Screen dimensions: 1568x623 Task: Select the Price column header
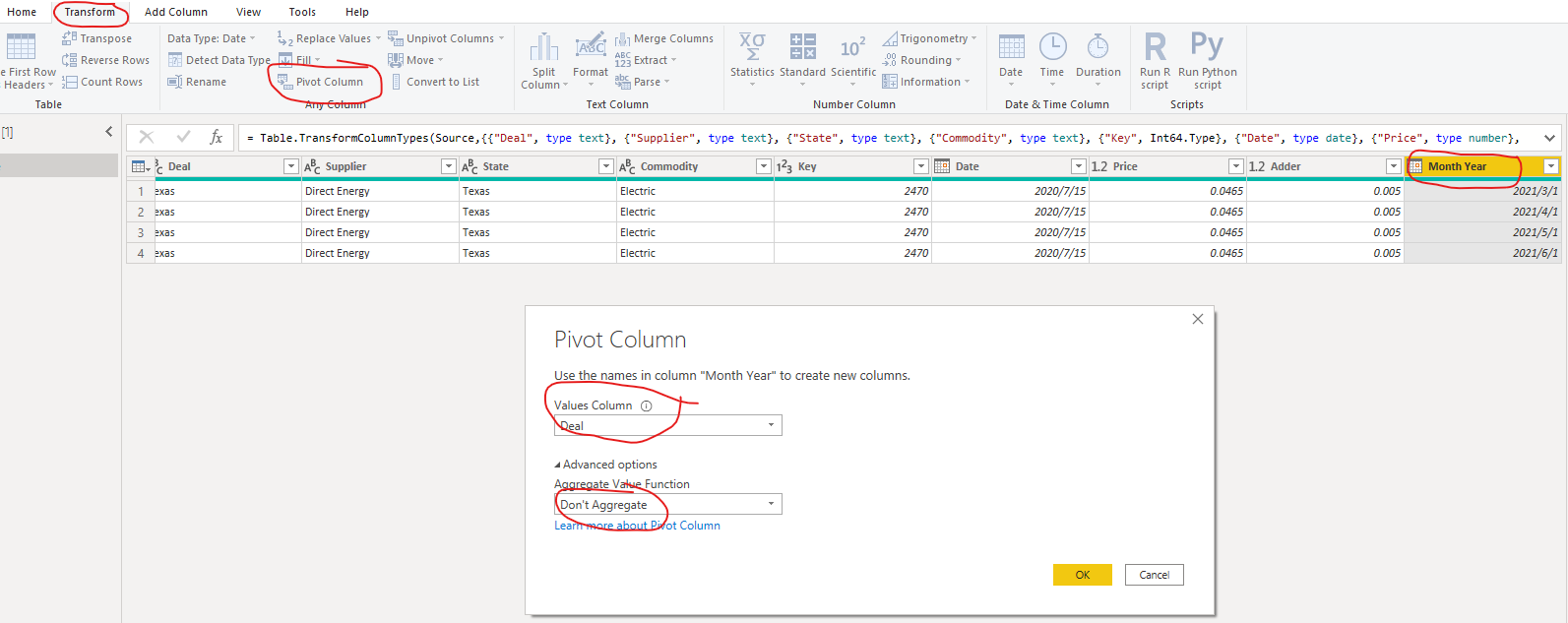tap(1167, 166)
